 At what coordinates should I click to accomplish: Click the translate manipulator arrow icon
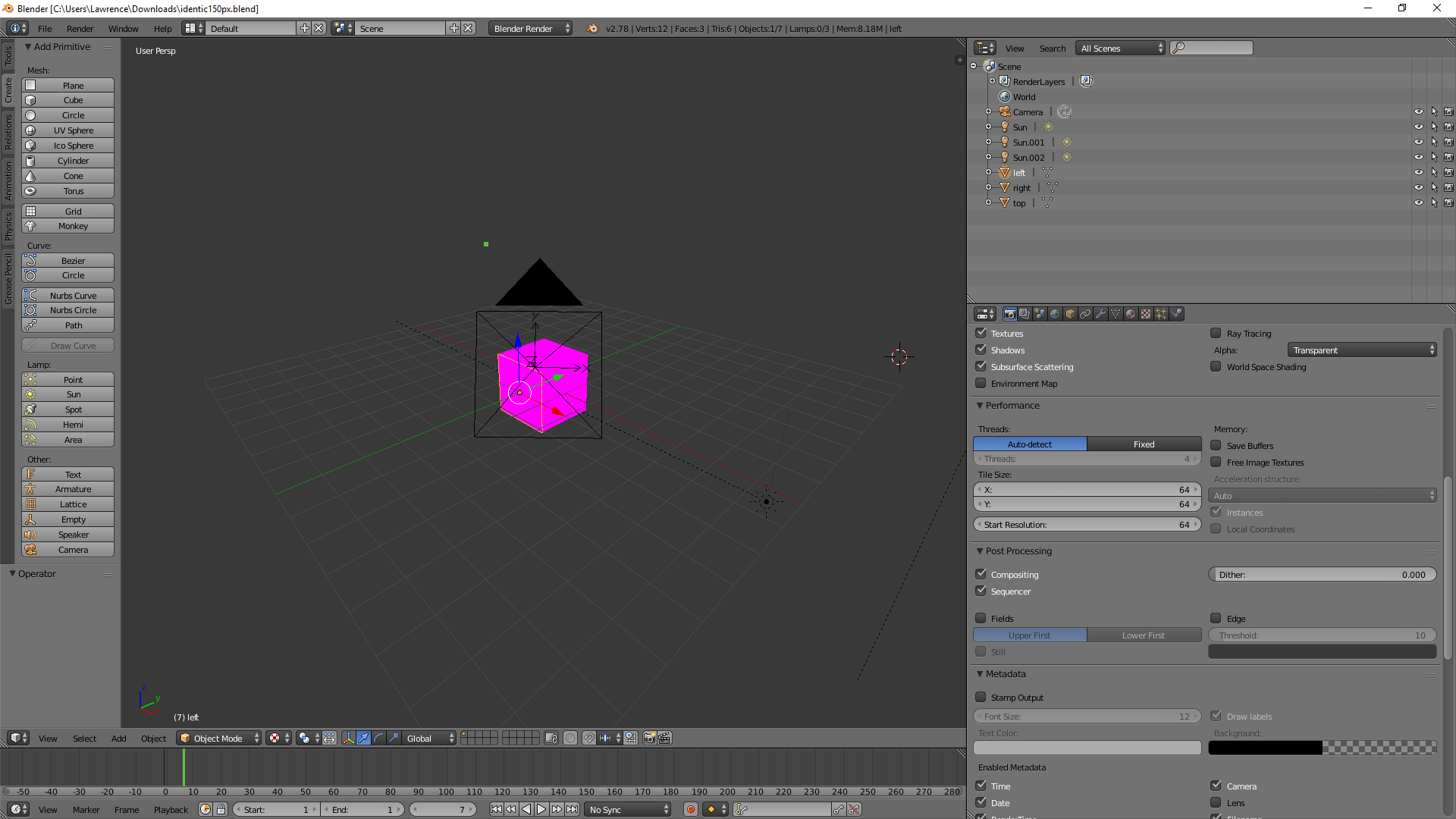[x=363, y=738]
